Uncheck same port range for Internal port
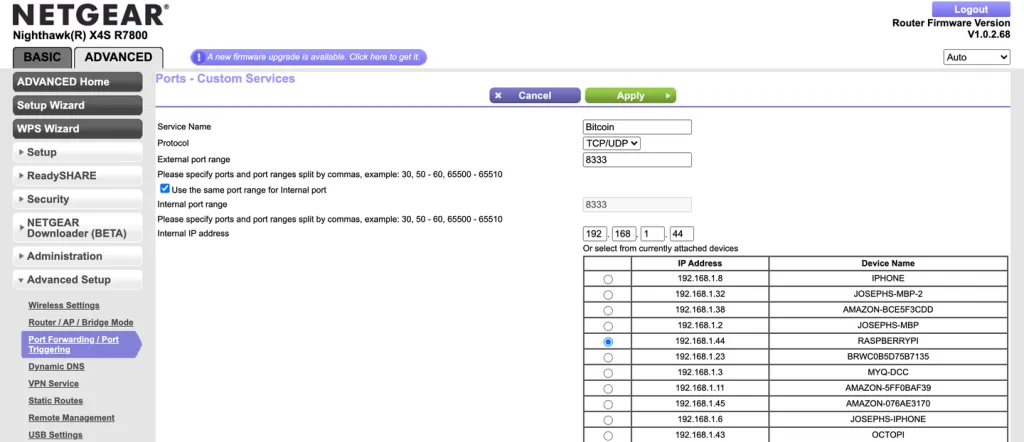The image size is (1024, 442). [165, 189]
